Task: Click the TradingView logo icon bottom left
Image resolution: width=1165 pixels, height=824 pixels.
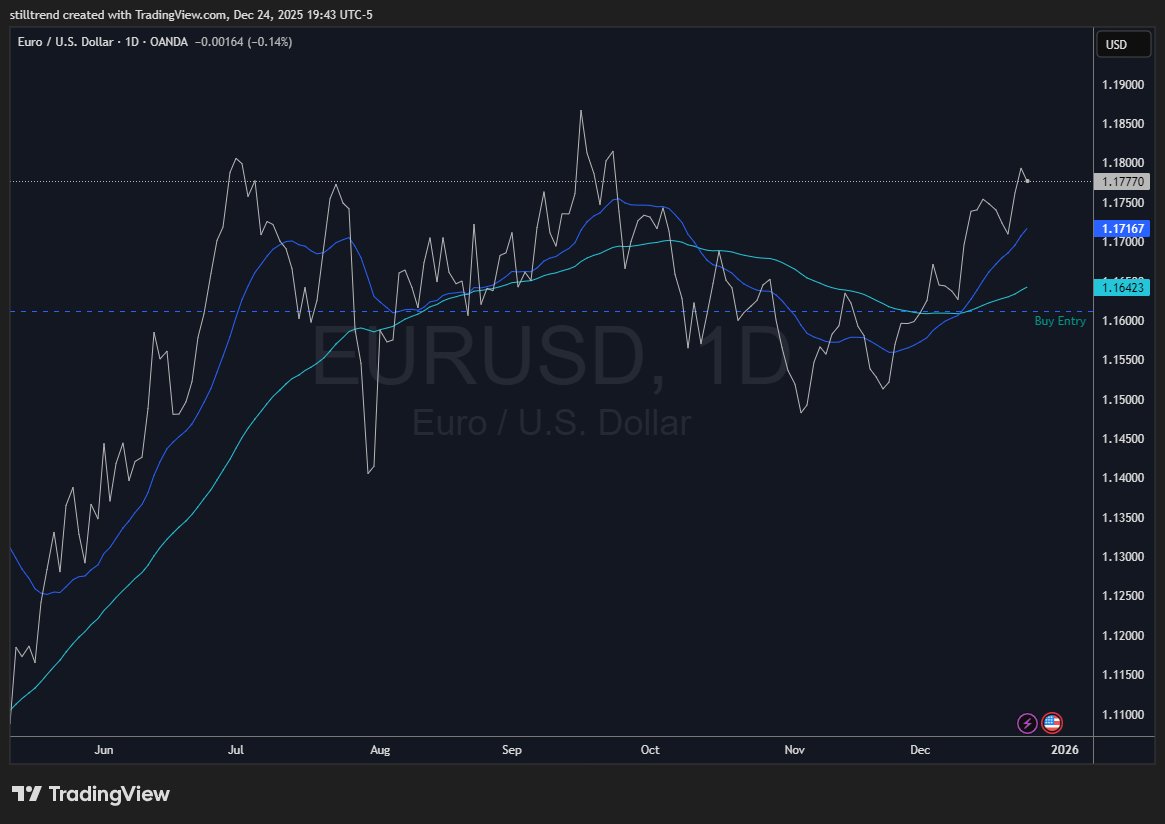Action: 28,794
